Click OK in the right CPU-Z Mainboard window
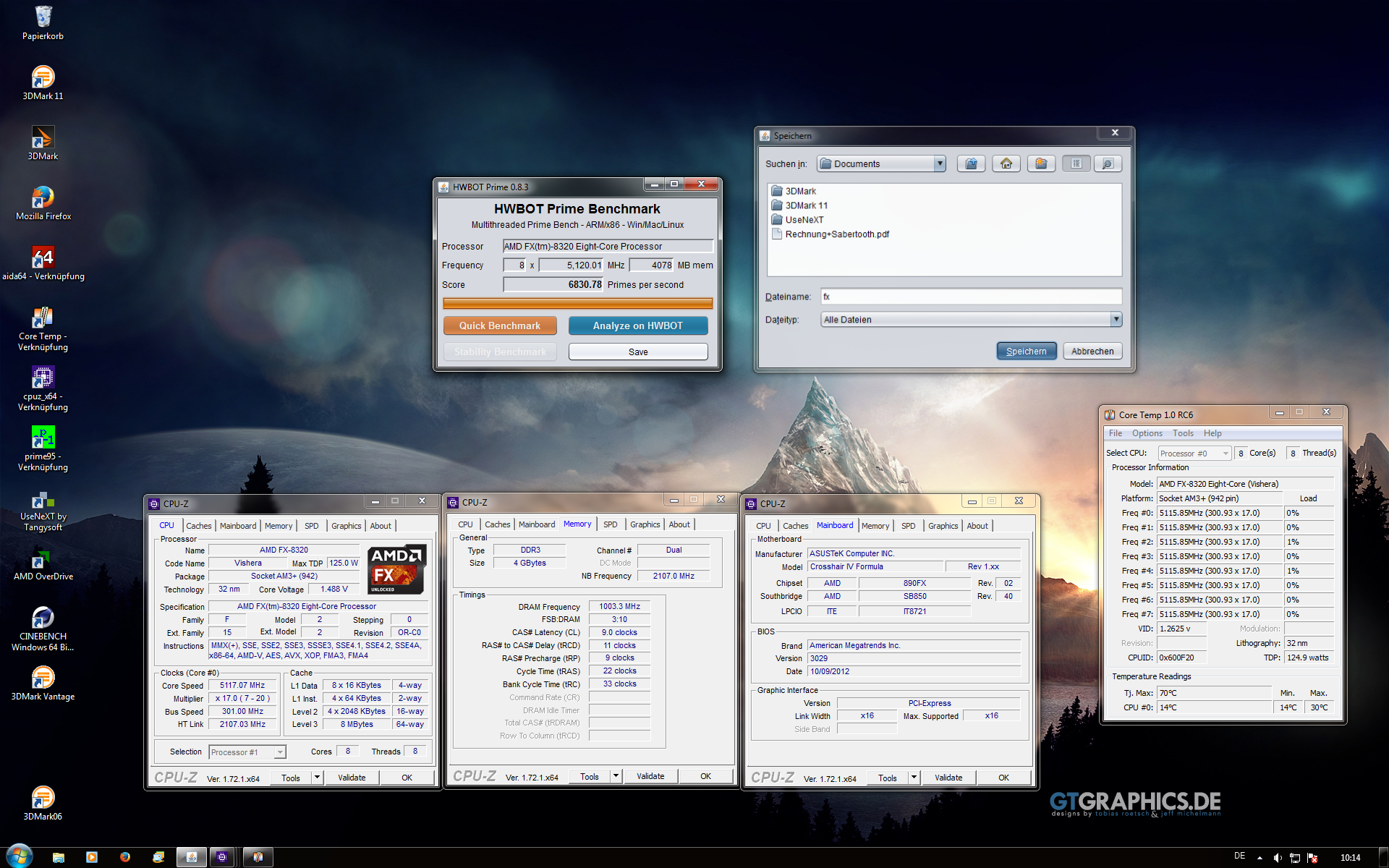Image resolution: width=1389 pixels, height=868 pixels. coord(1003,778)
